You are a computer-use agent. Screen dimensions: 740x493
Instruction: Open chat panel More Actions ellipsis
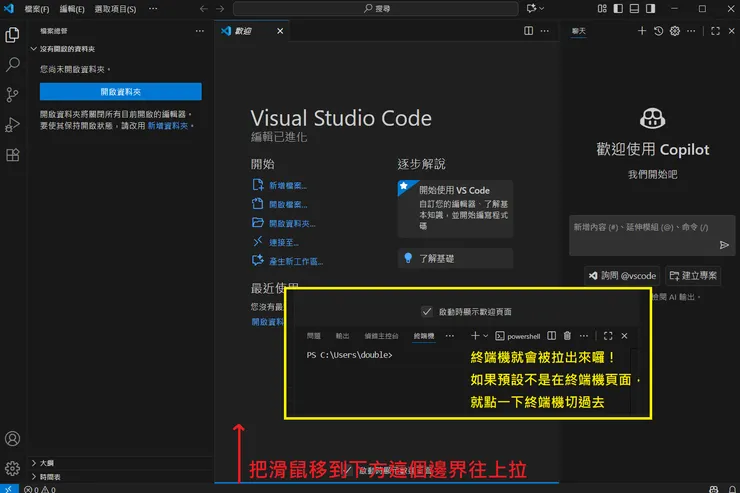click(x=691, y=31)
